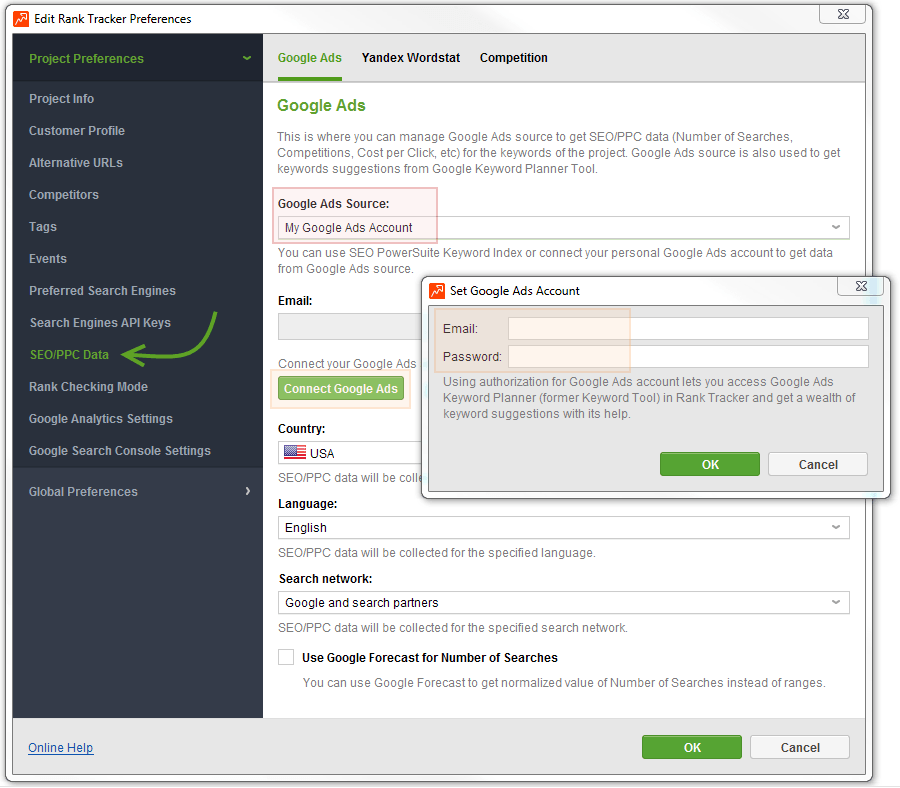The height and width of the screenshot is (788, 900).
Task: Click the app logo in Set Google Ads Account dialog
Action: click(437, 291)
